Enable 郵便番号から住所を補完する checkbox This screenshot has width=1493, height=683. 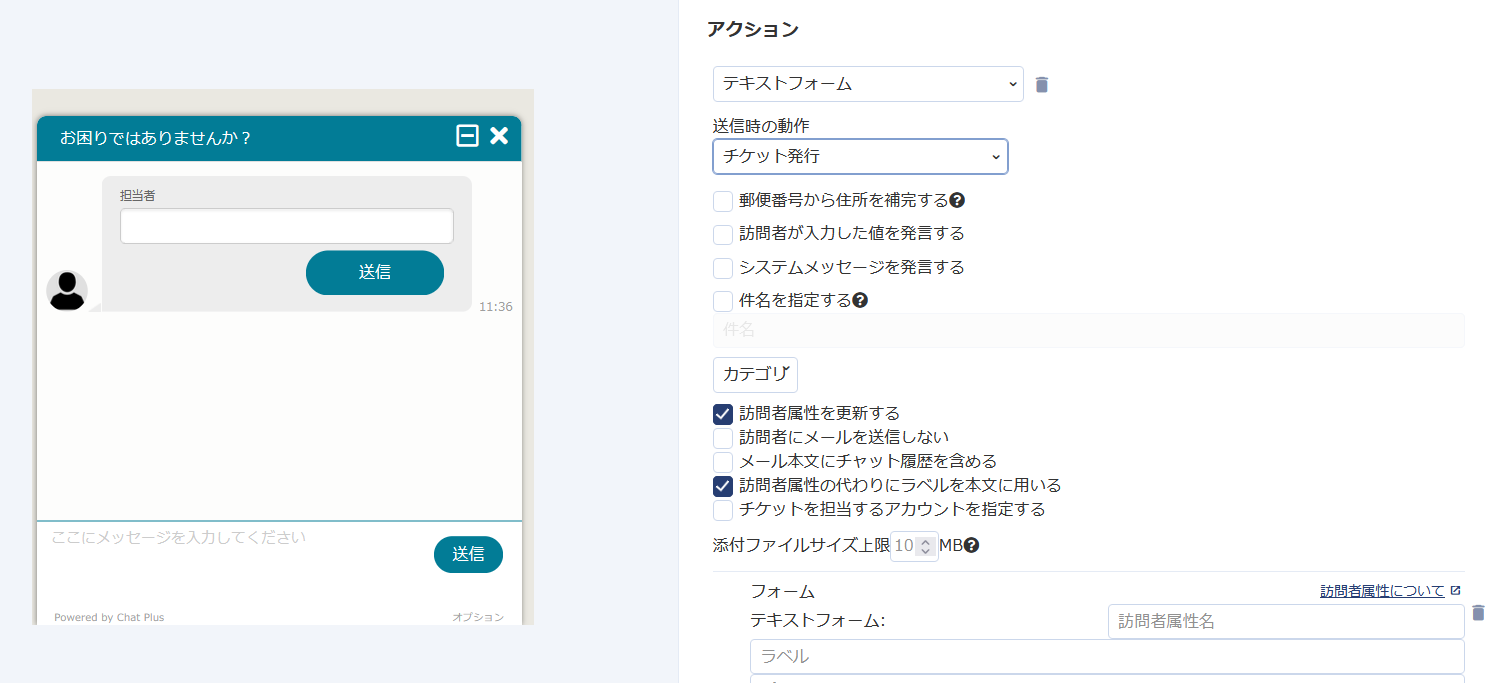(x=723, y=202)
